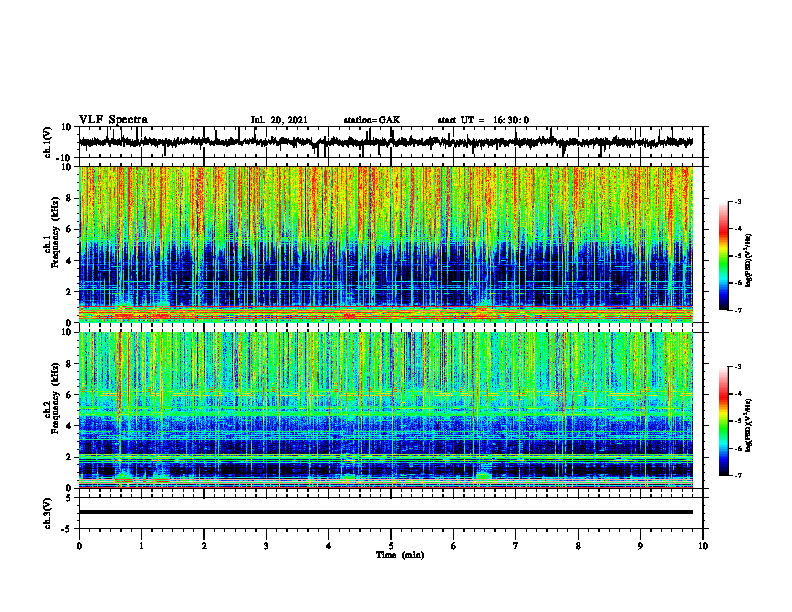The width and height of the screenshot is (792, 612).
Task: Click the "VLF Spectra" plot title
Action: pyautogui.click(x=113, y=120)
